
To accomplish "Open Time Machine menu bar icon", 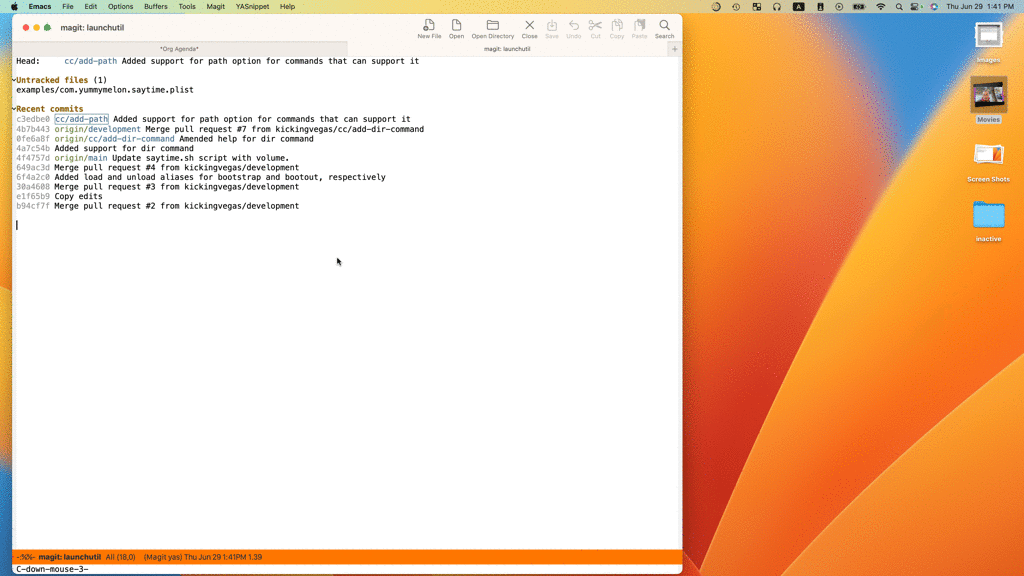I will click(x=736, y=7).
